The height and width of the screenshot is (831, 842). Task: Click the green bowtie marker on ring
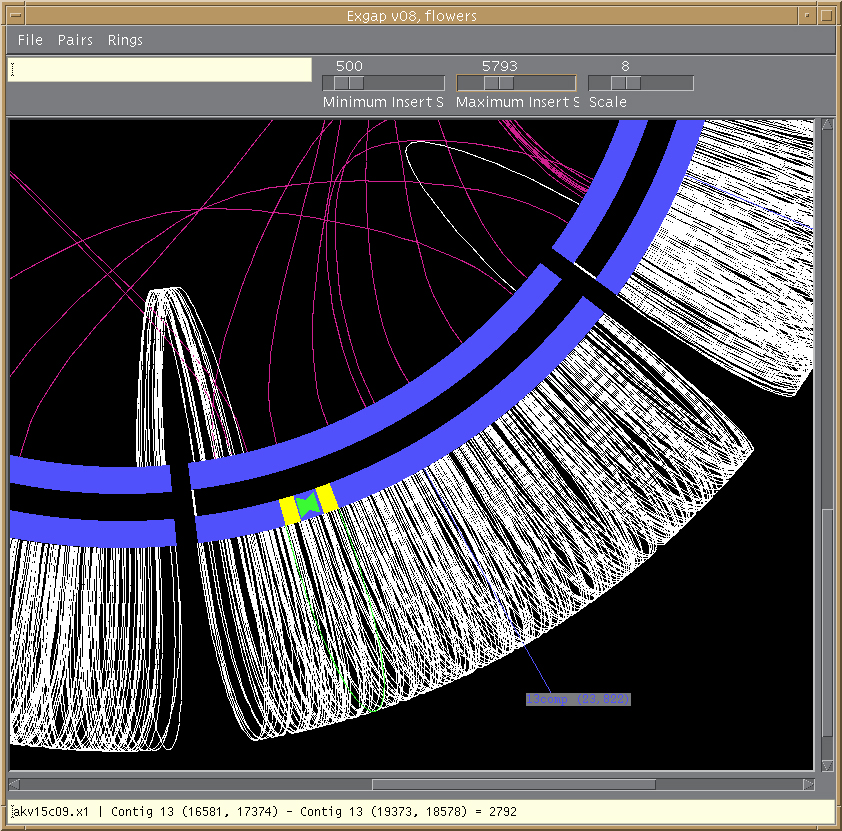point(307,505)
